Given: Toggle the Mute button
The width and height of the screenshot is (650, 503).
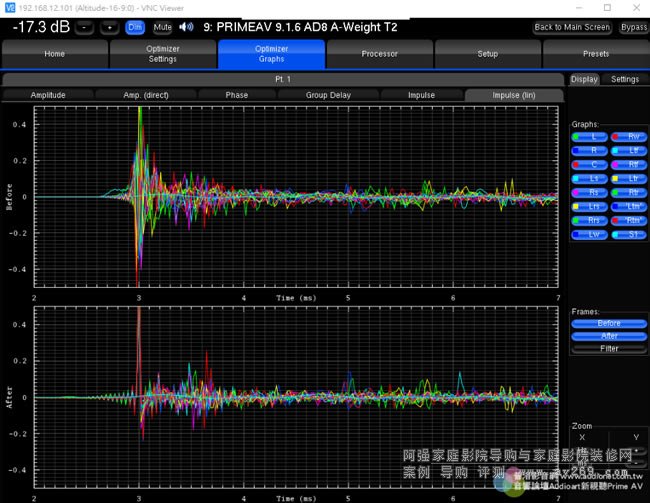Looking at the screenshot, I should pyautogui.click(x=162, y=27).
